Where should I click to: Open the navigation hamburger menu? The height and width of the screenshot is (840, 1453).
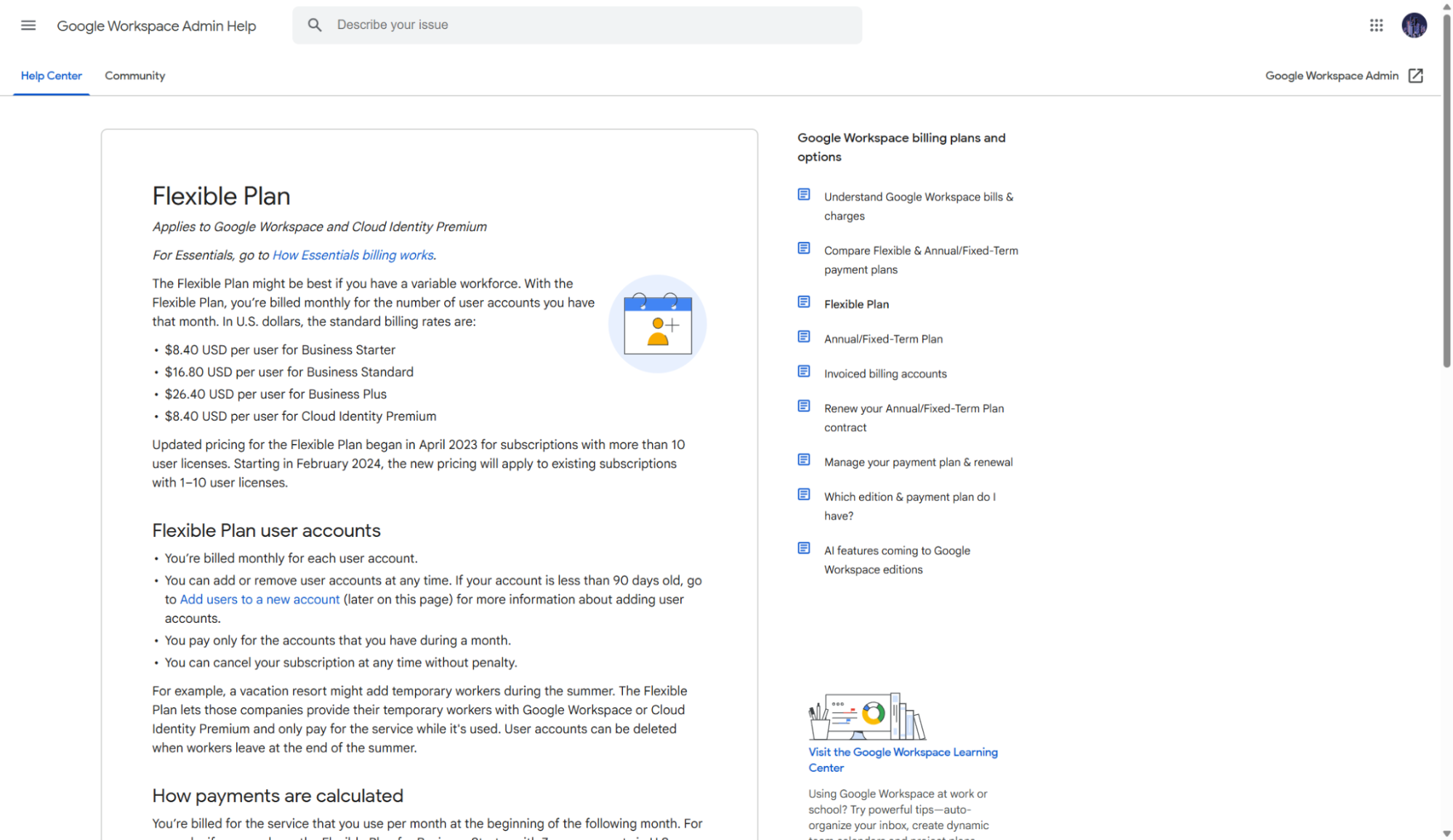[x=28, y=25]
